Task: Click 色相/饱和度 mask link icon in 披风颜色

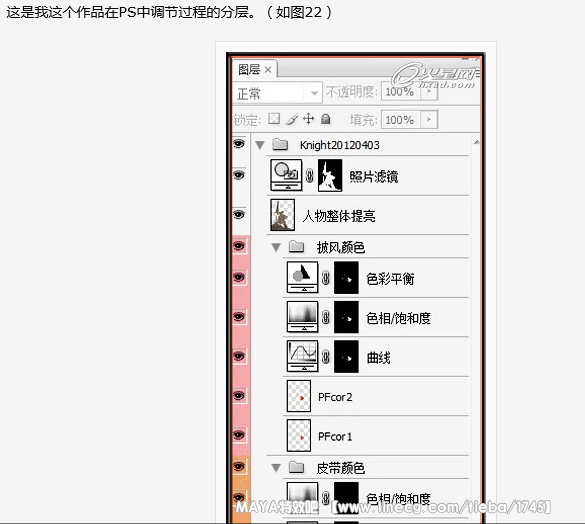Action: tap(326, 317)
